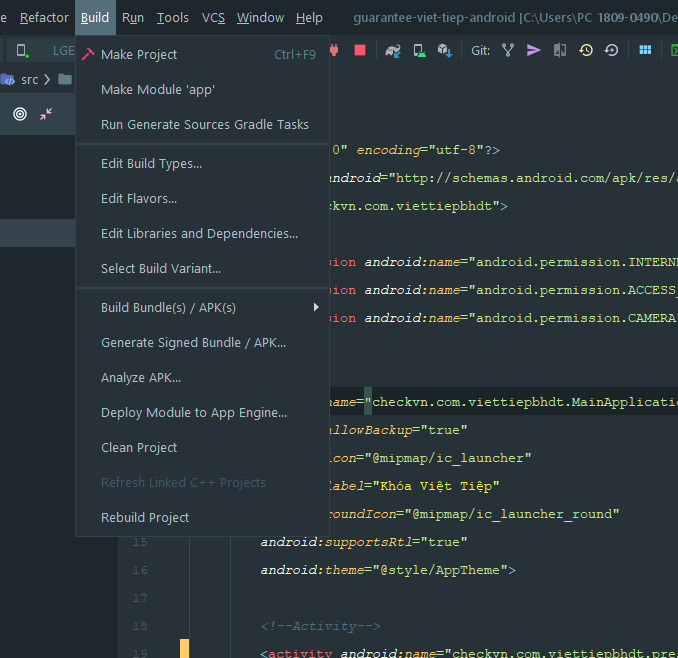
Task: Click the src breadcrumb in navigation bar
Action: (30, 80)
